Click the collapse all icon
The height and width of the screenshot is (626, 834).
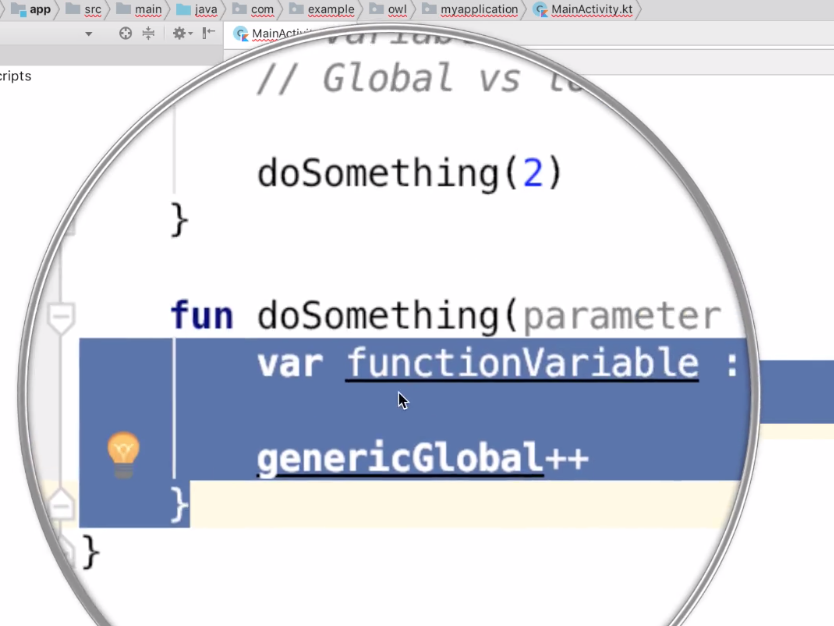[148, 34]
